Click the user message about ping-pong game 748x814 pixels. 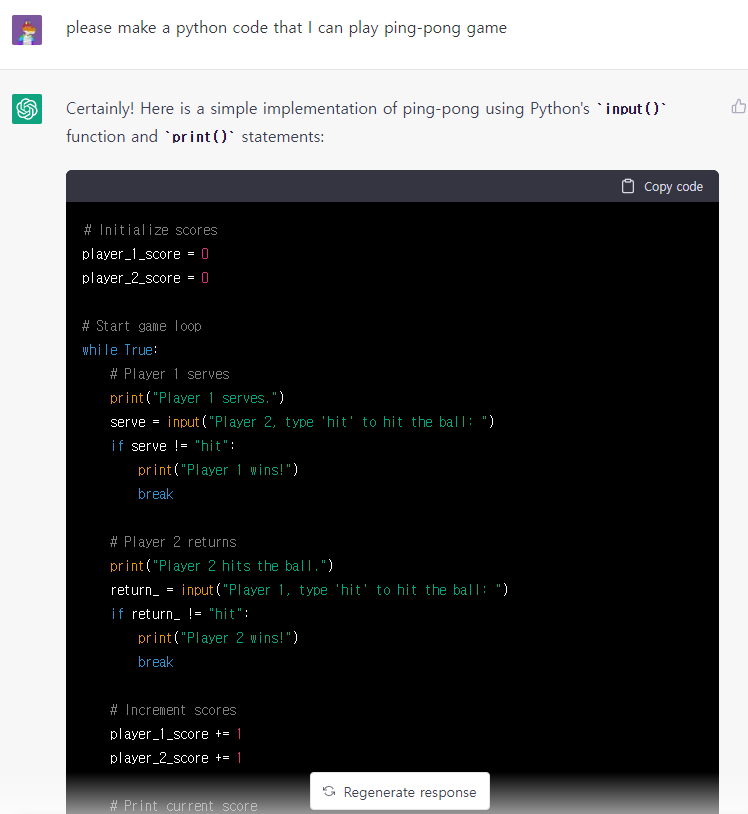pos(286,28)
